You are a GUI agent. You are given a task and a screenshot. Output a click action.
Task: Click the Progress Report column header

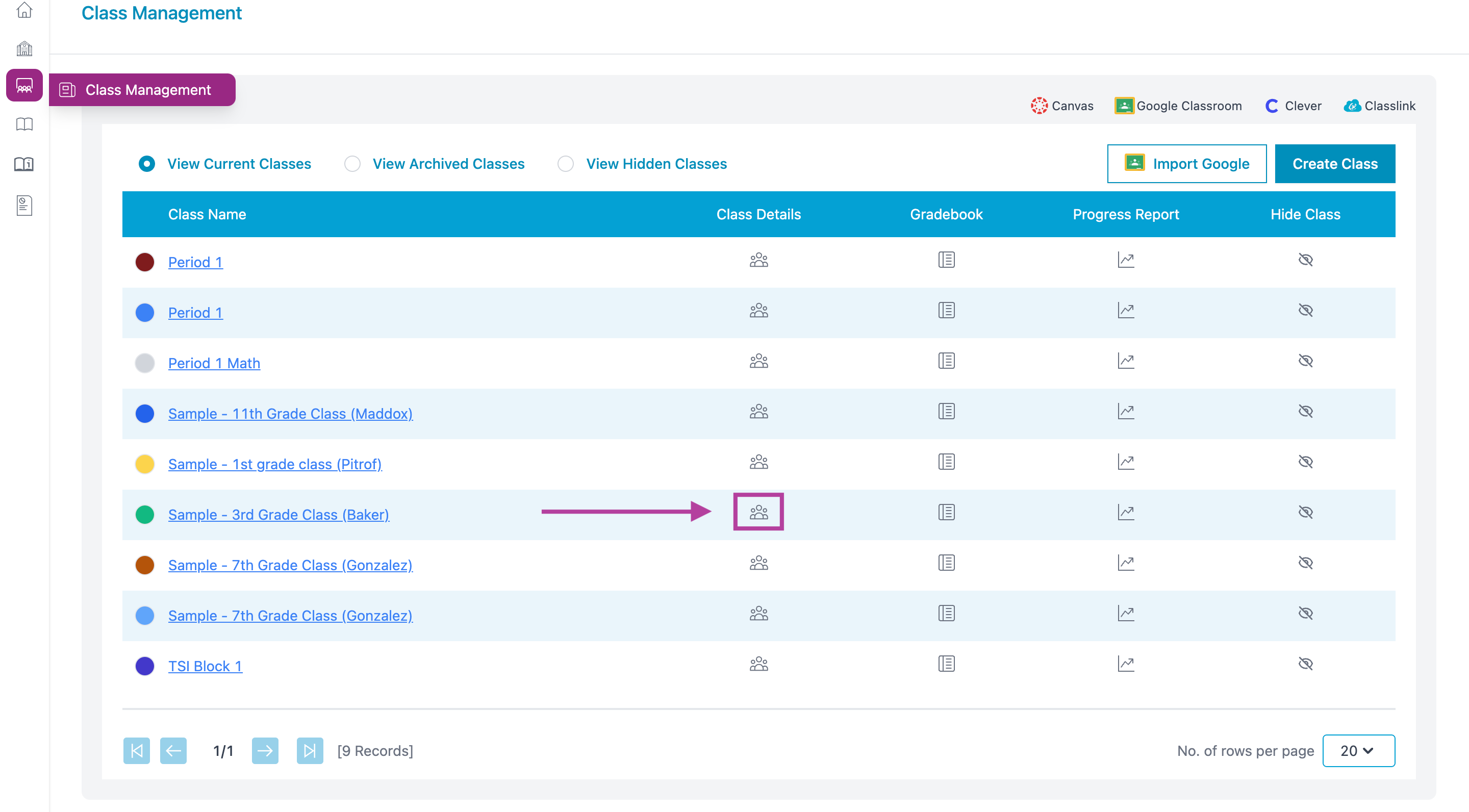(1126, 214)
